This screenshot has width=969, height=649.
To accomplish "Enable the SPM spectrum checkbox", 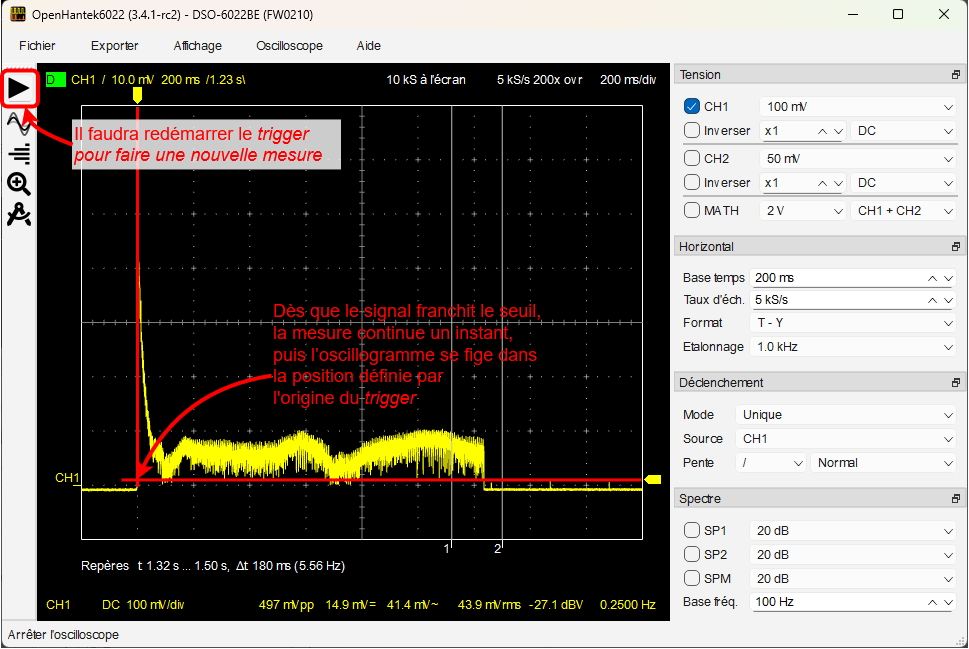I will (x=692, y=579).
